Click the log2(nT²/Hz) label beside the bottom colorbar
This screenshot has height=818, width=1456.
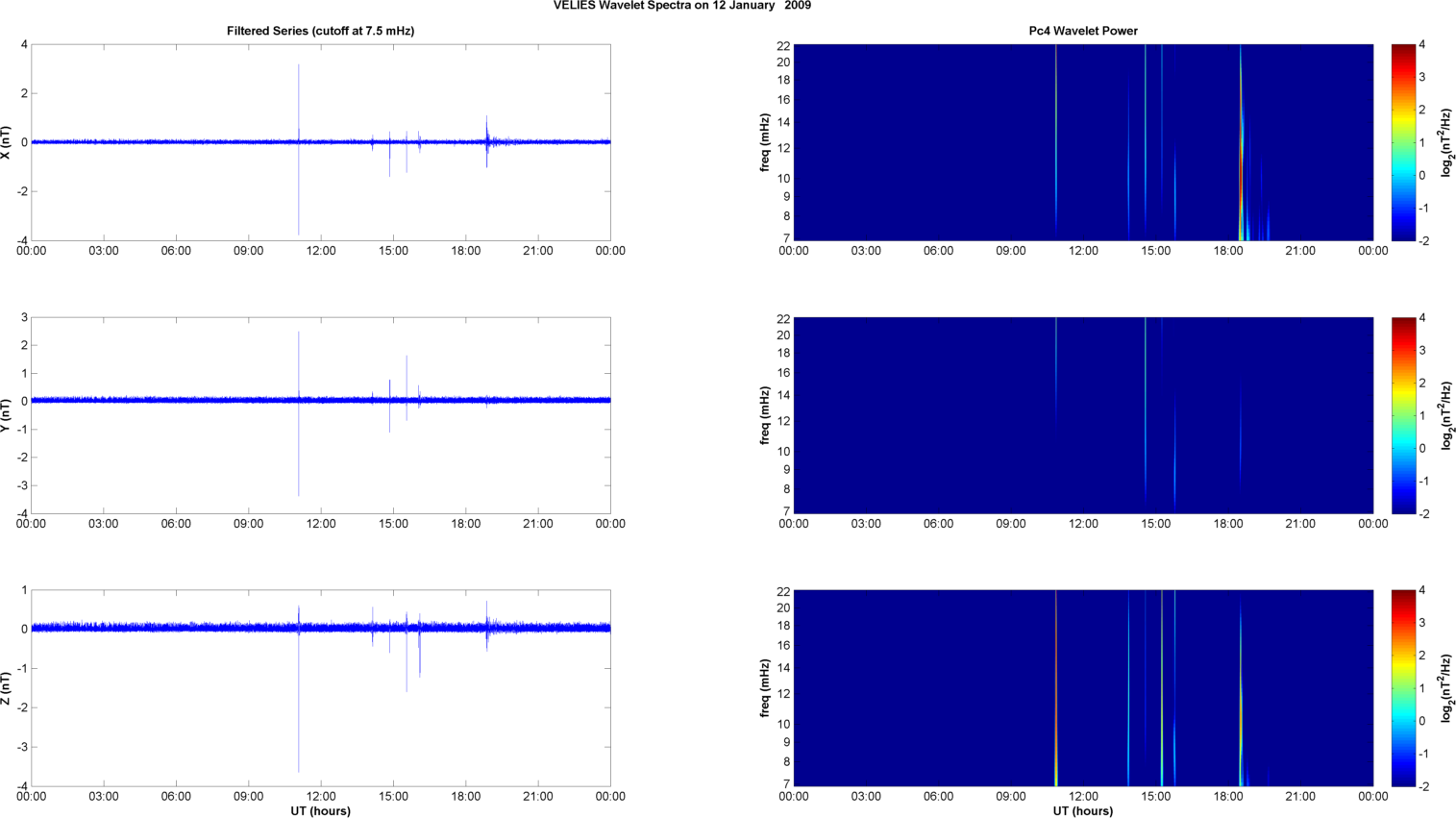pos(1446,688)
